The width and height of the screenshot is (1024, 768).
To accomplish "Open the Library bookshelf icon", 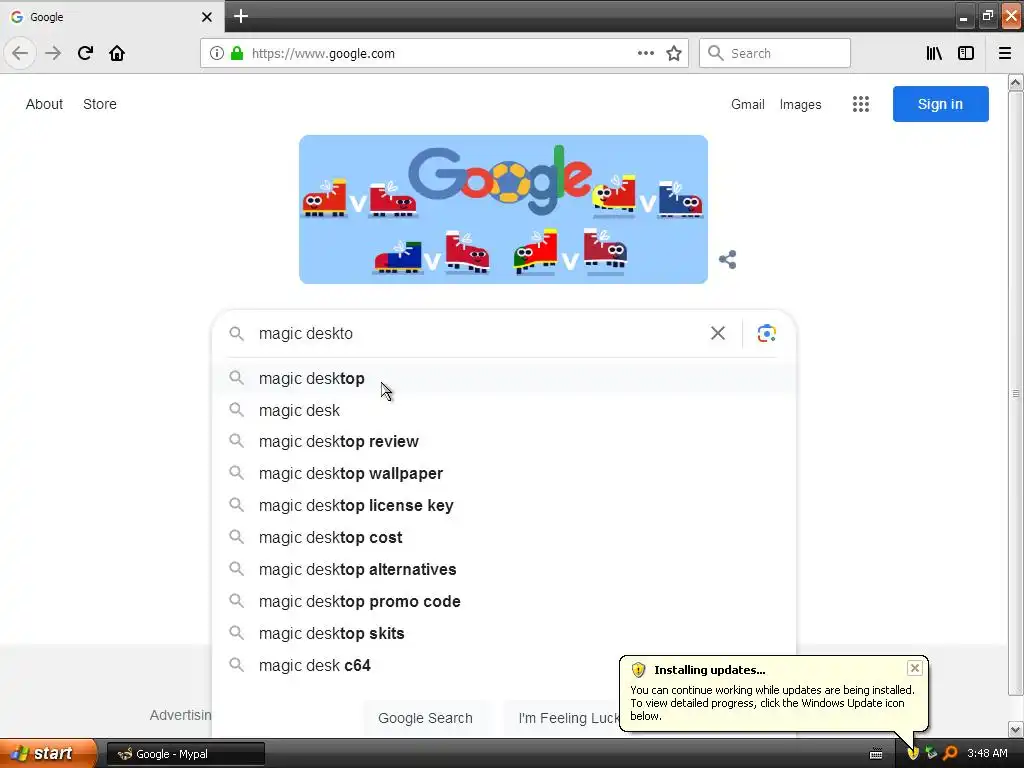I will (x=934, y=53).
